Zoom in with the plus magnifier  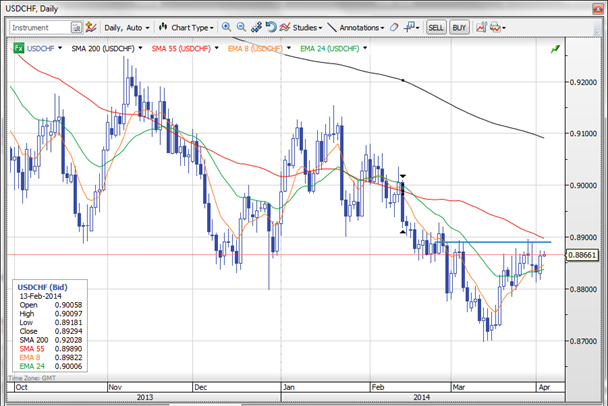[226, 27]
